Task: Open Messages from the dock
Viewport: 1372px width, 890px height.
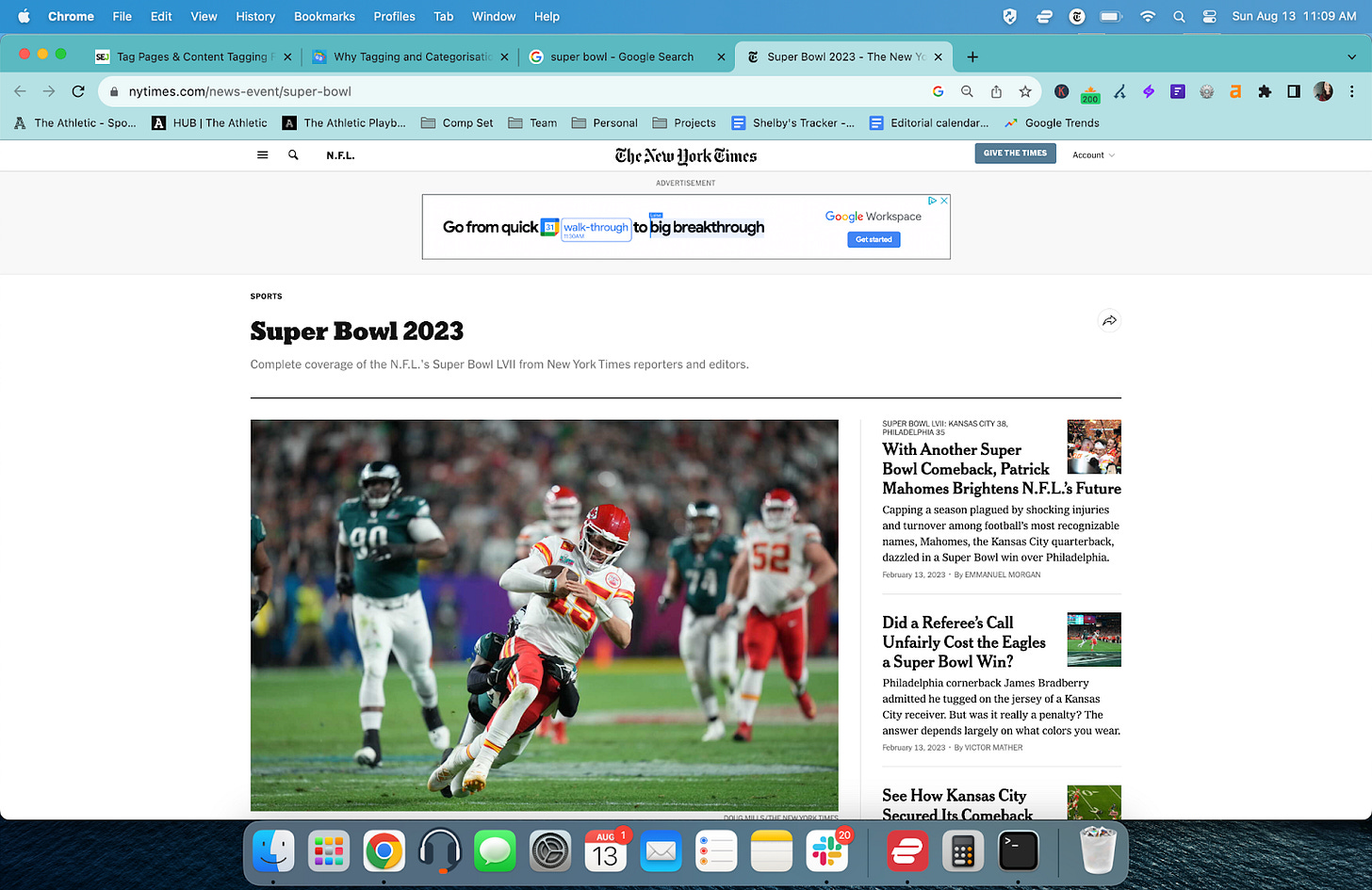Action: (x=495, y=851)
